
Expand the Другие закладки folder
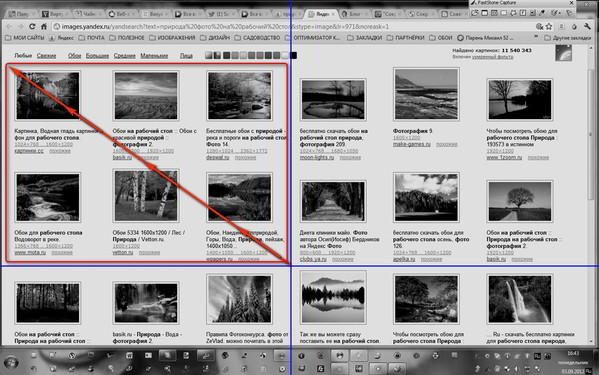pos(567,38)
